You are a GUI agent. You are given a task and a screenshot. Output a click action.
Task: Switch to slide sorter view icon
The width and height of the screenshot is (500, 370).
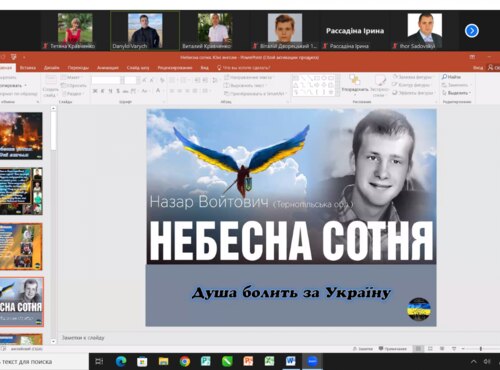(430, 349)
